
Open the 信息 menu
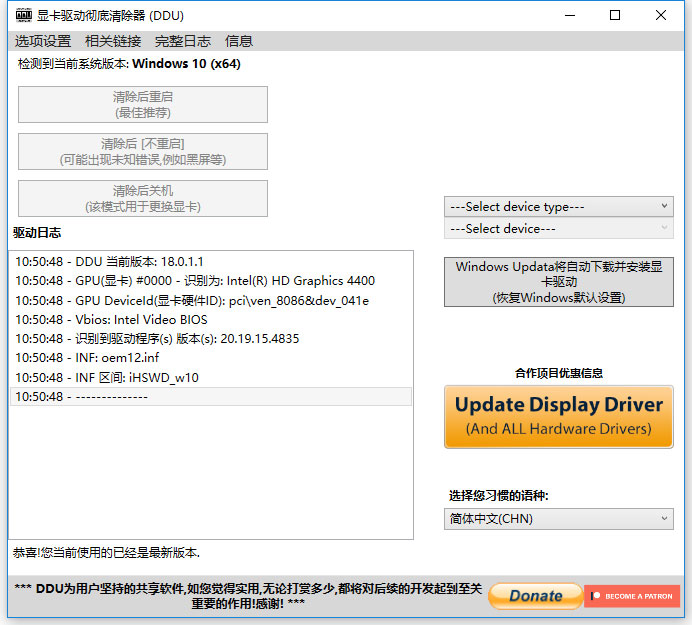239,41
